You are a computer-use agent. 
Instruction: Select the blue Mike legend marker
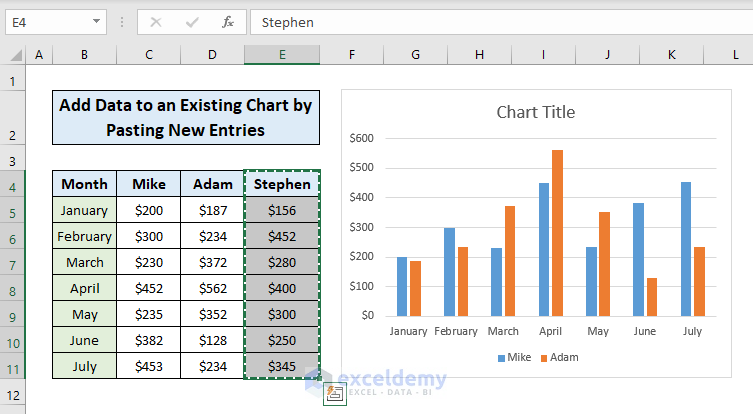click(500, 357)
